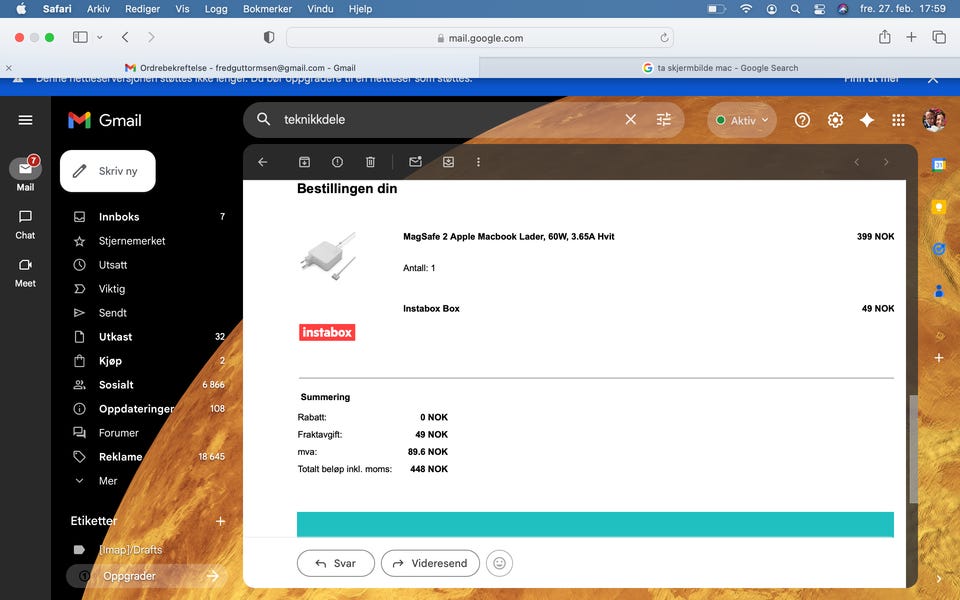Click Oppgrader upgrade button

pos(147,576)
